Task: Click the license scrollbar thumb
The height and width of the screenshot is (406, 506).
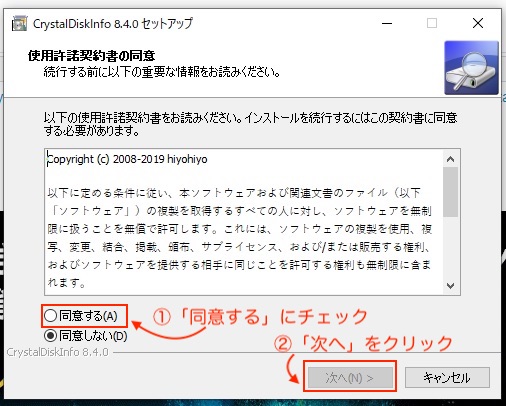Action: pos(450,192)
